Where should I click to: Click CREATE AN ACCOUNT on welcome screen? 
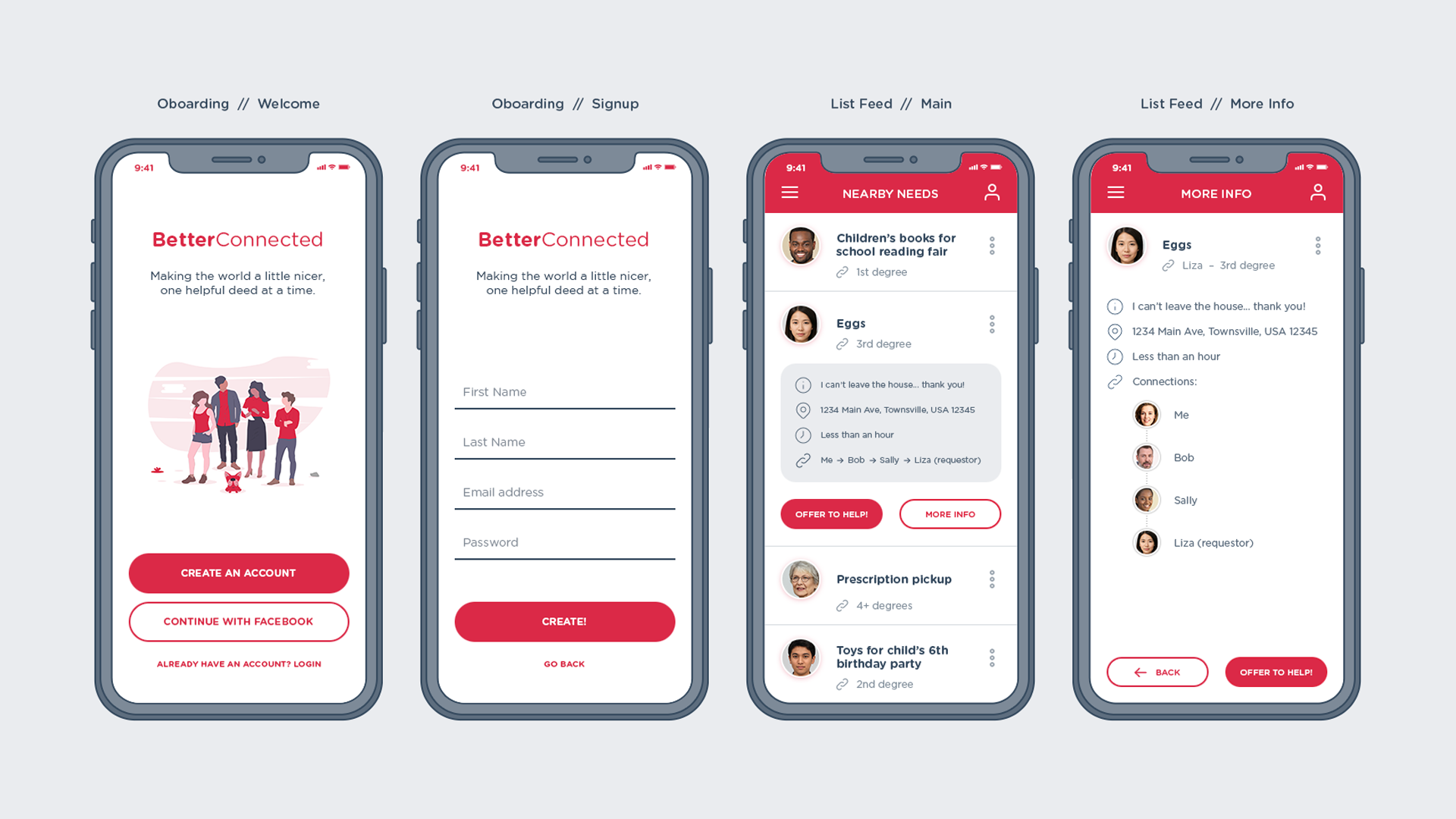click(x=239, y=572)
